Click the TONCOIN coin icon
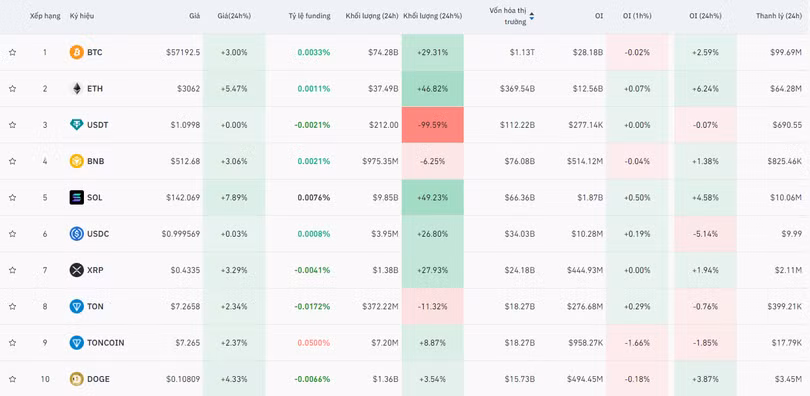810x396 pixels. pyautogui.click(x=76, y=342)
